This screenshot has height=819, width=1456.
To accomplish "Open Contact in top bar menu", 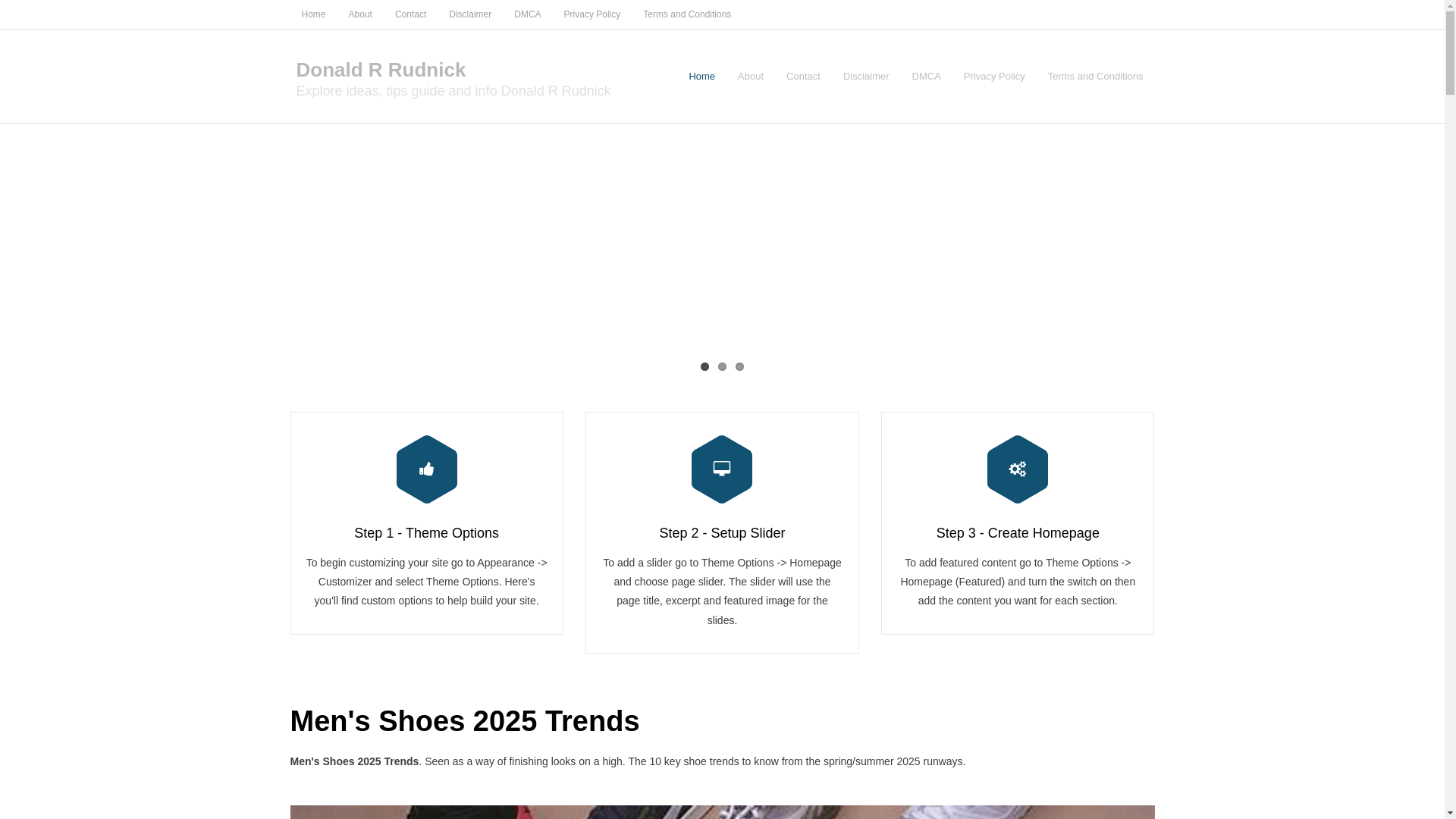I will tap(410, 14).
